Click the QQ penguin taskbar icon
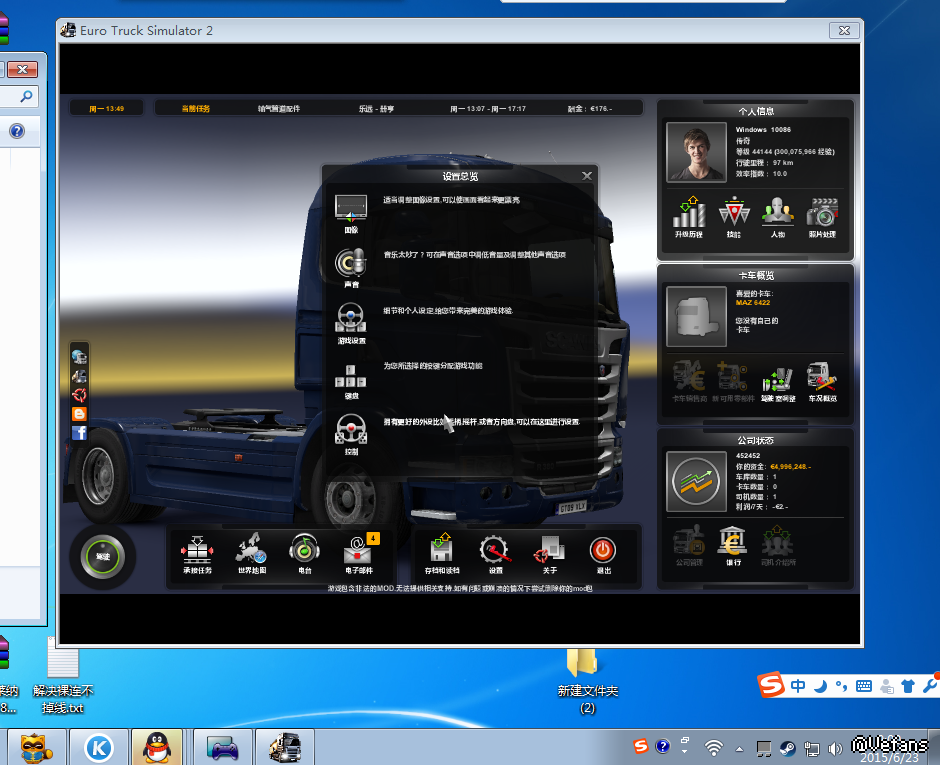Image resolution: width=940 pixels, height=765 pixels. click(x=157, y=748)
